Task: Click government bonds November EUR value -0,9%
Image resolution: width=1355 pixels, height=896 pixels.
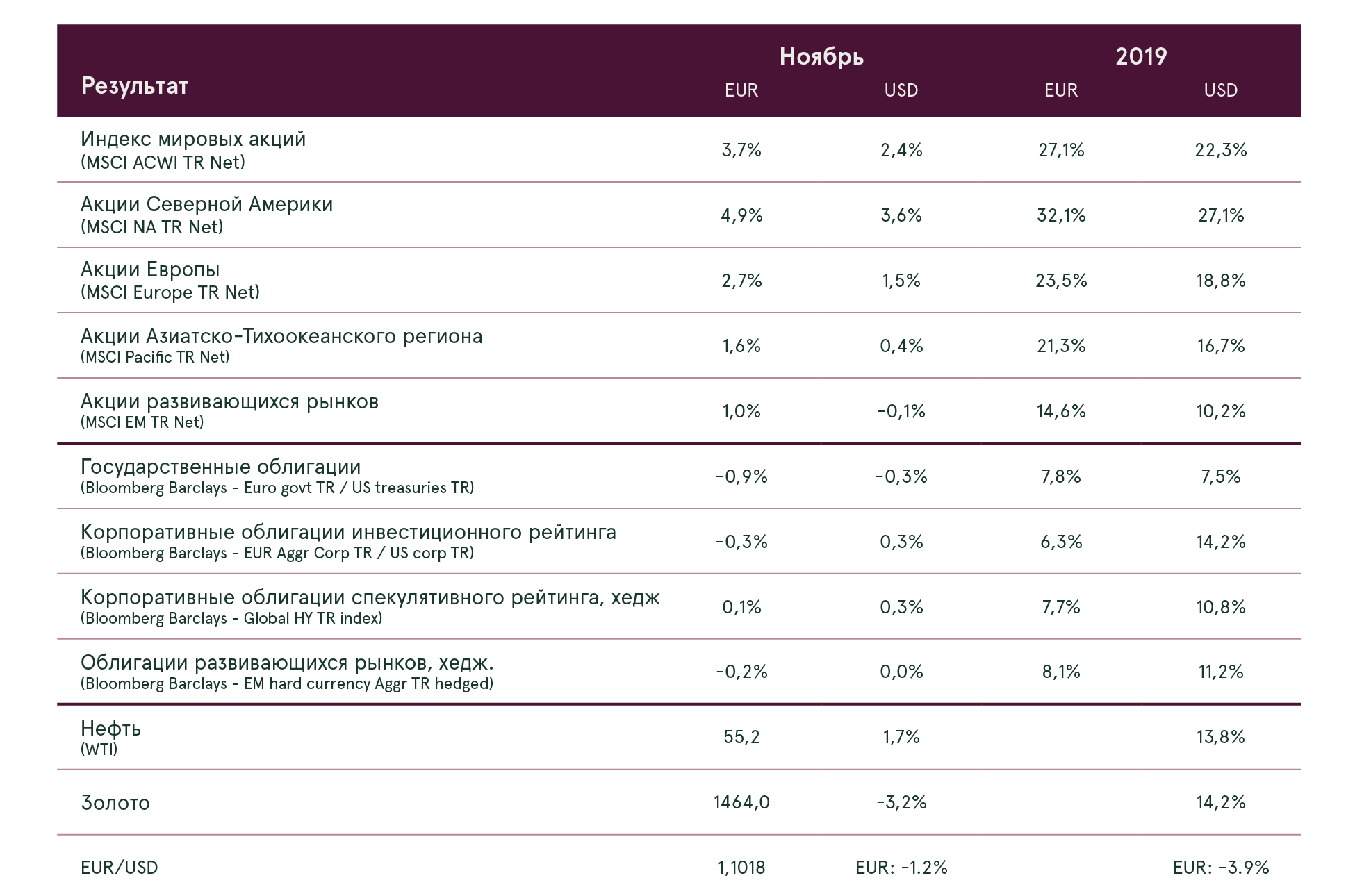Action: [741, 477]
